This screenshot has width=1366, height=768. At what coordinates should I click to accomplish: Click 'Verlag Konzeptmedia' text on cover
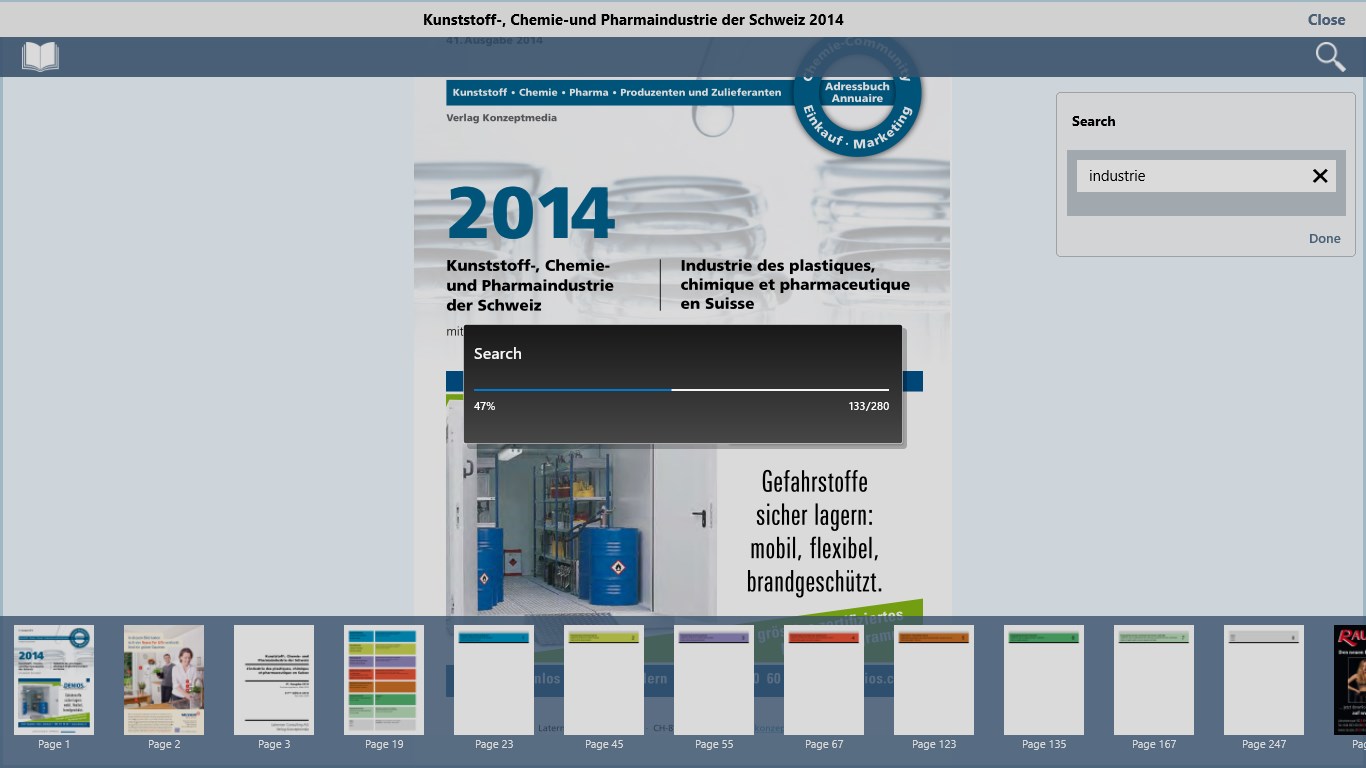[501, 118]
